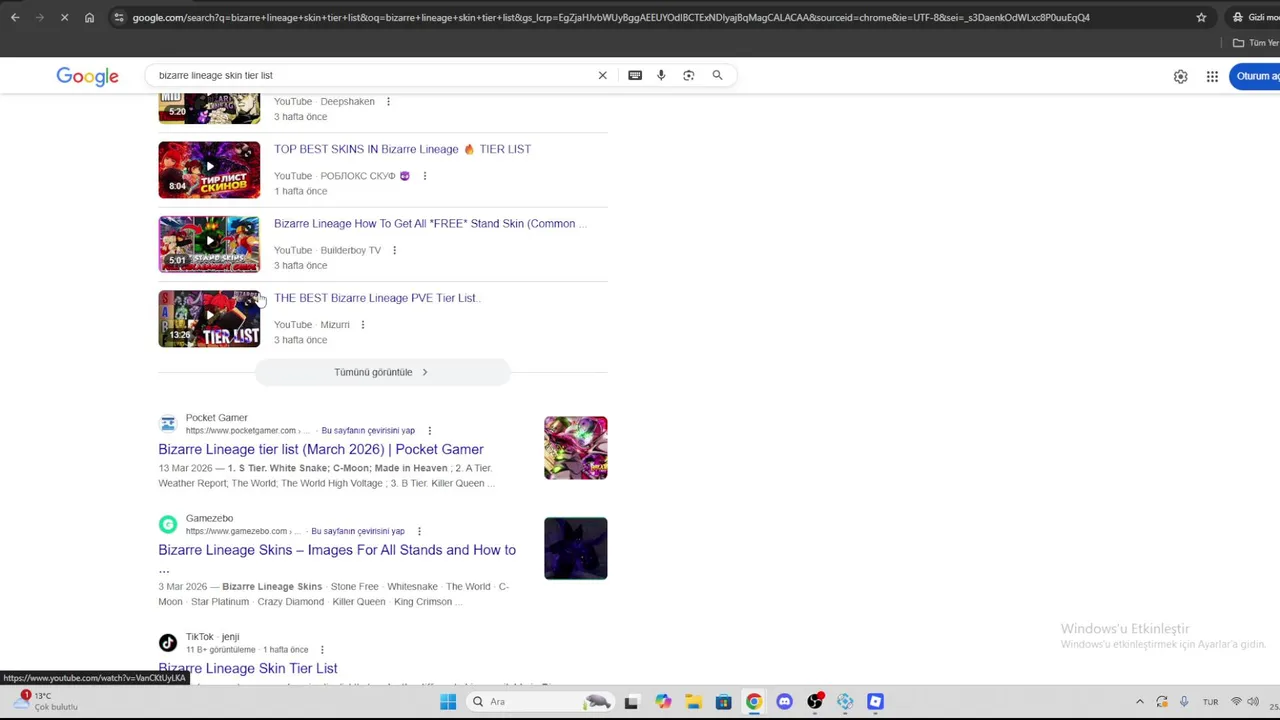Stop loading the page
Screen dimensions: 1280x720
(x=64, y=17)
